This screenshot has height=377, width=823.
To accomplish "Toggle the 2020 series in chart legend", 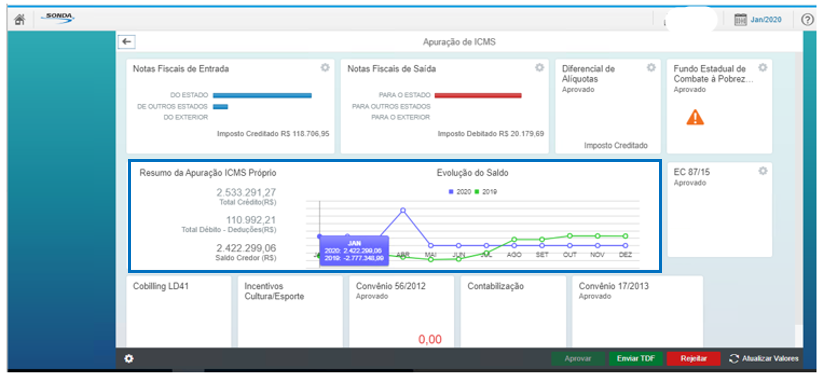I will (x=460, y=192).
